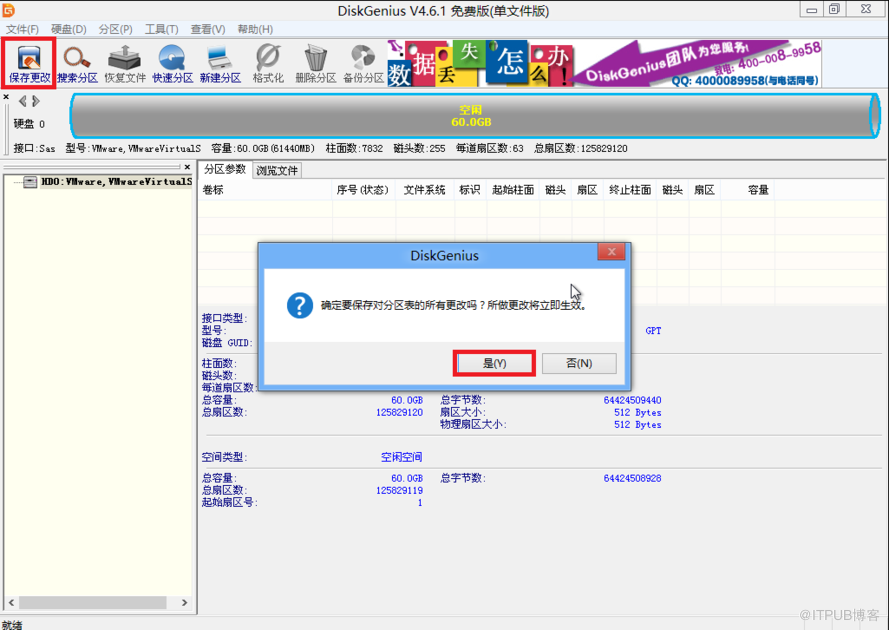Decline with the 否(N) button
Image resolution: width=889 pixels, height=630 pixels.
pyautogui.click(x=579, y=363)
